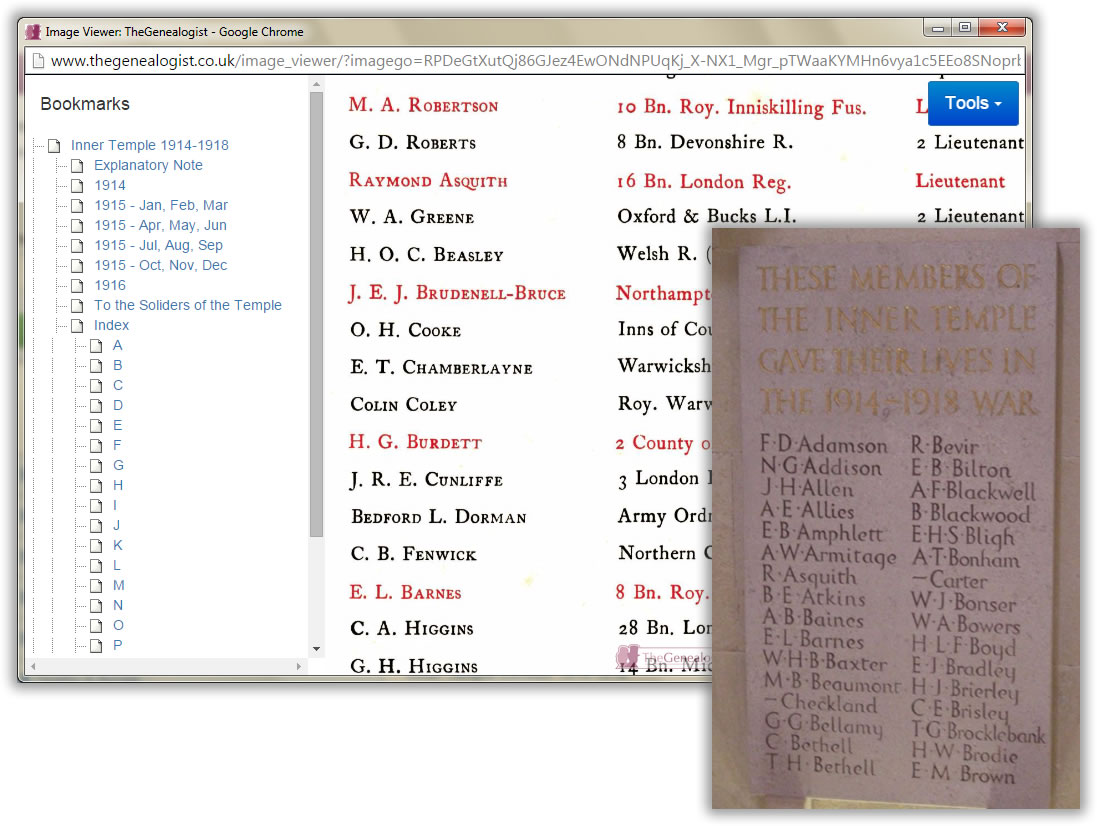Click page icon beside index letter M

pyautogui.click(x=96, y=585)
